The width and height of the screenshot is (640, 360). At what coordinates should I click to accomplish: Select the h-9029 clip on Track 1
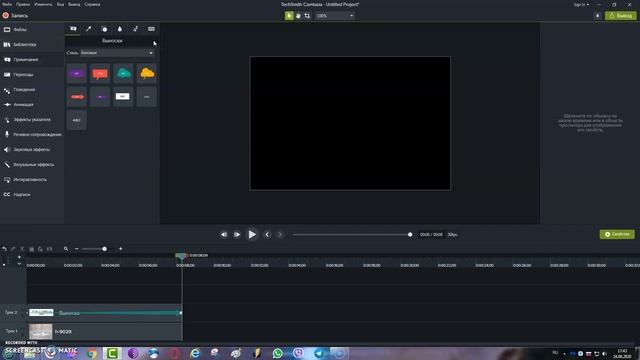[x=104, y=332]
